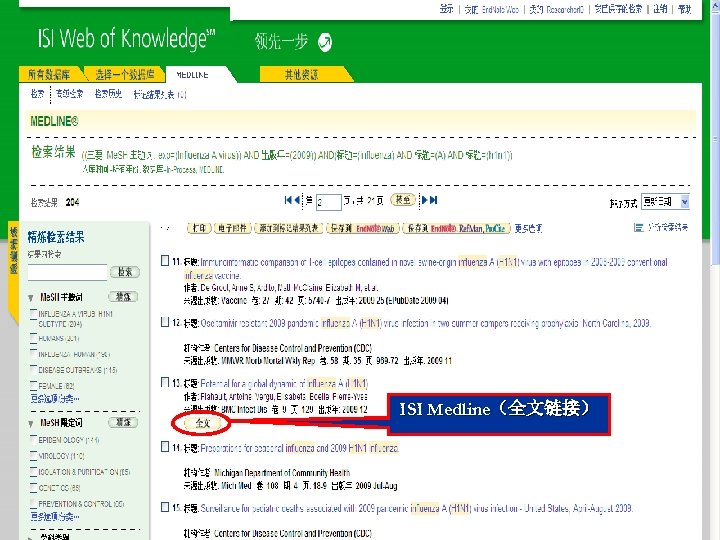Show more MeSH qualifier options link
This screenshot has height=540, width=720.
[x=55, y=516]
